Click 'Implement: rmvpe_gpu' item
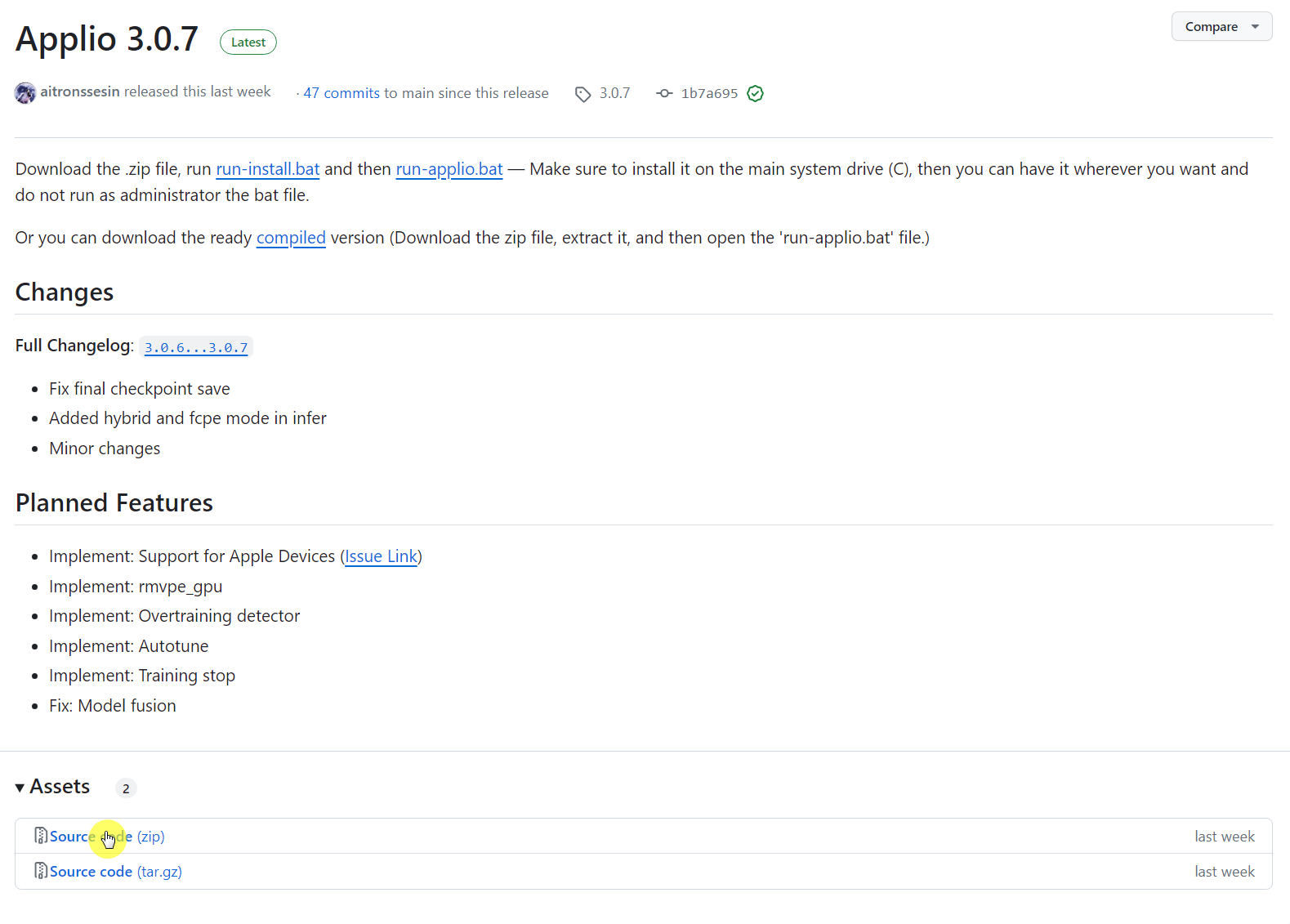This screenshot has width=1290, height=924. [136, 587]
